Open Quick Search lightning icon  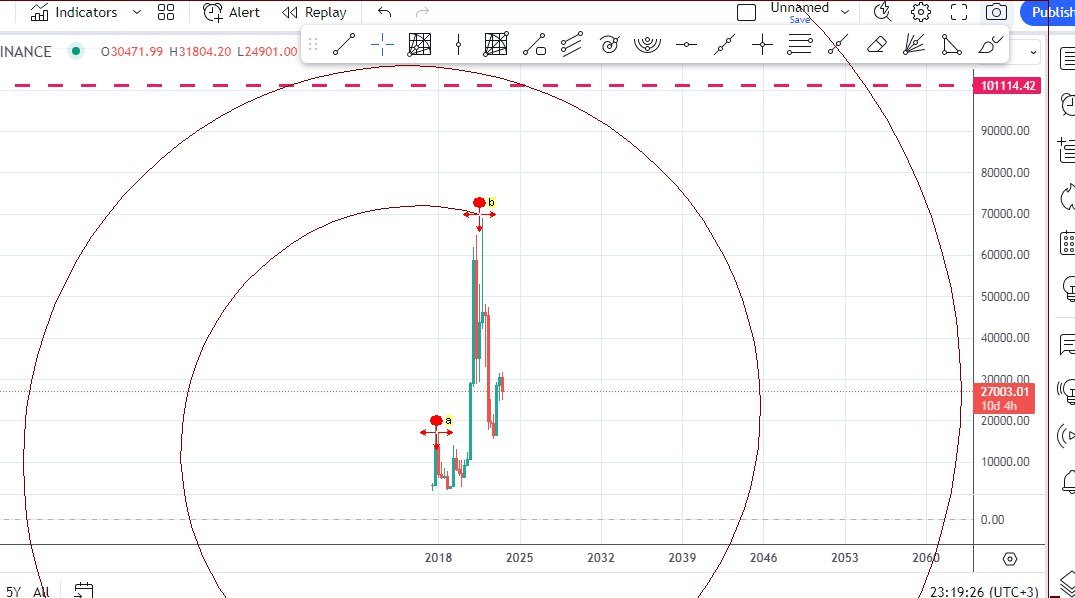[x=882, y=12]
